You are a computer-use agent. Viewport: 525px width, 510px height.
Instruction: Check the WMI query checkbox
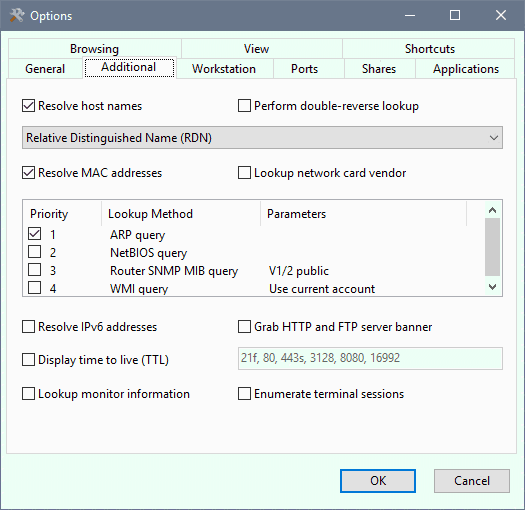34,288
